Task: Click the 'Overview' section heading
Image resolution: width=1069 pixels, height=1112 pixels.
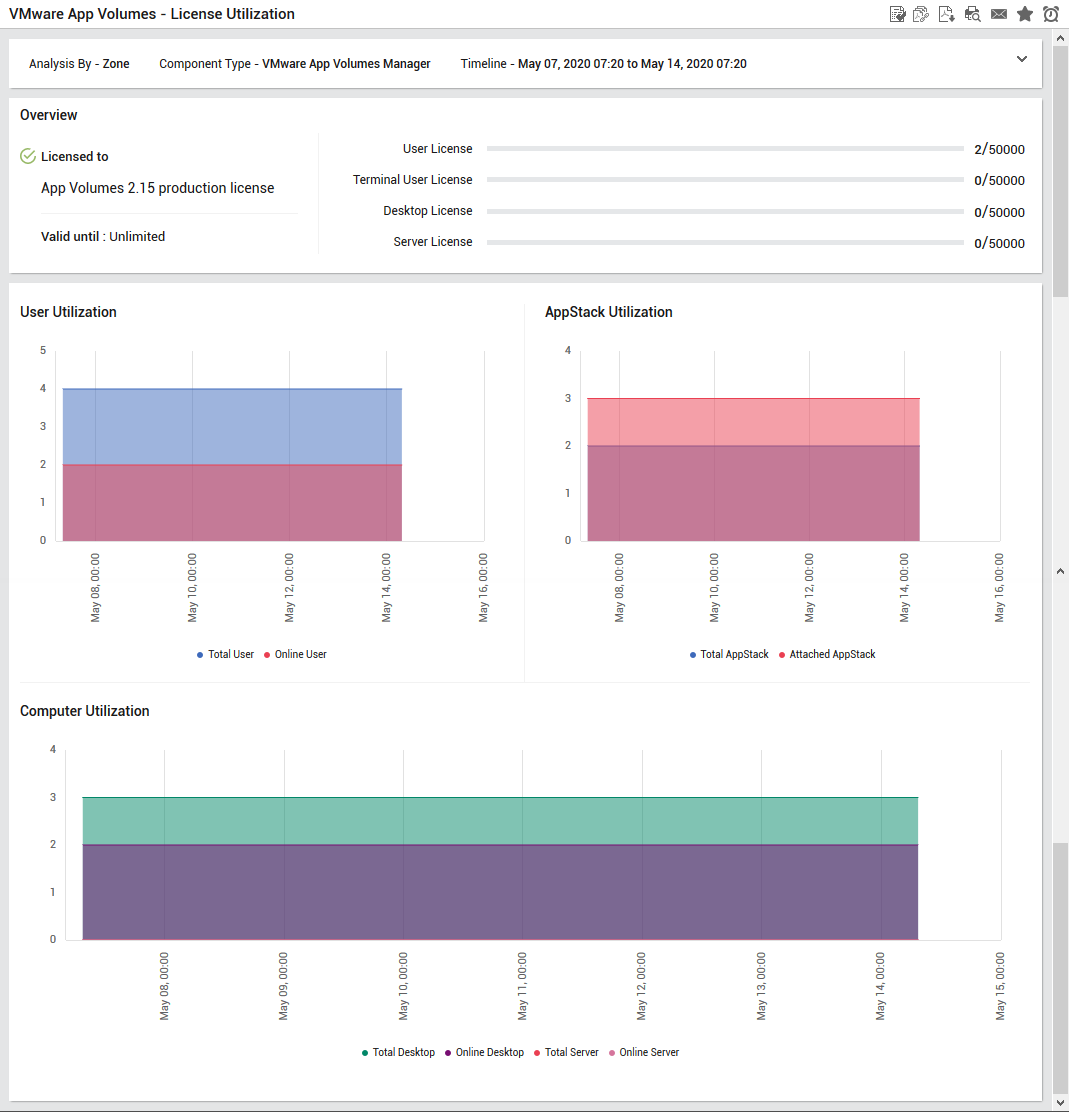Action: (x=48, y=115)
